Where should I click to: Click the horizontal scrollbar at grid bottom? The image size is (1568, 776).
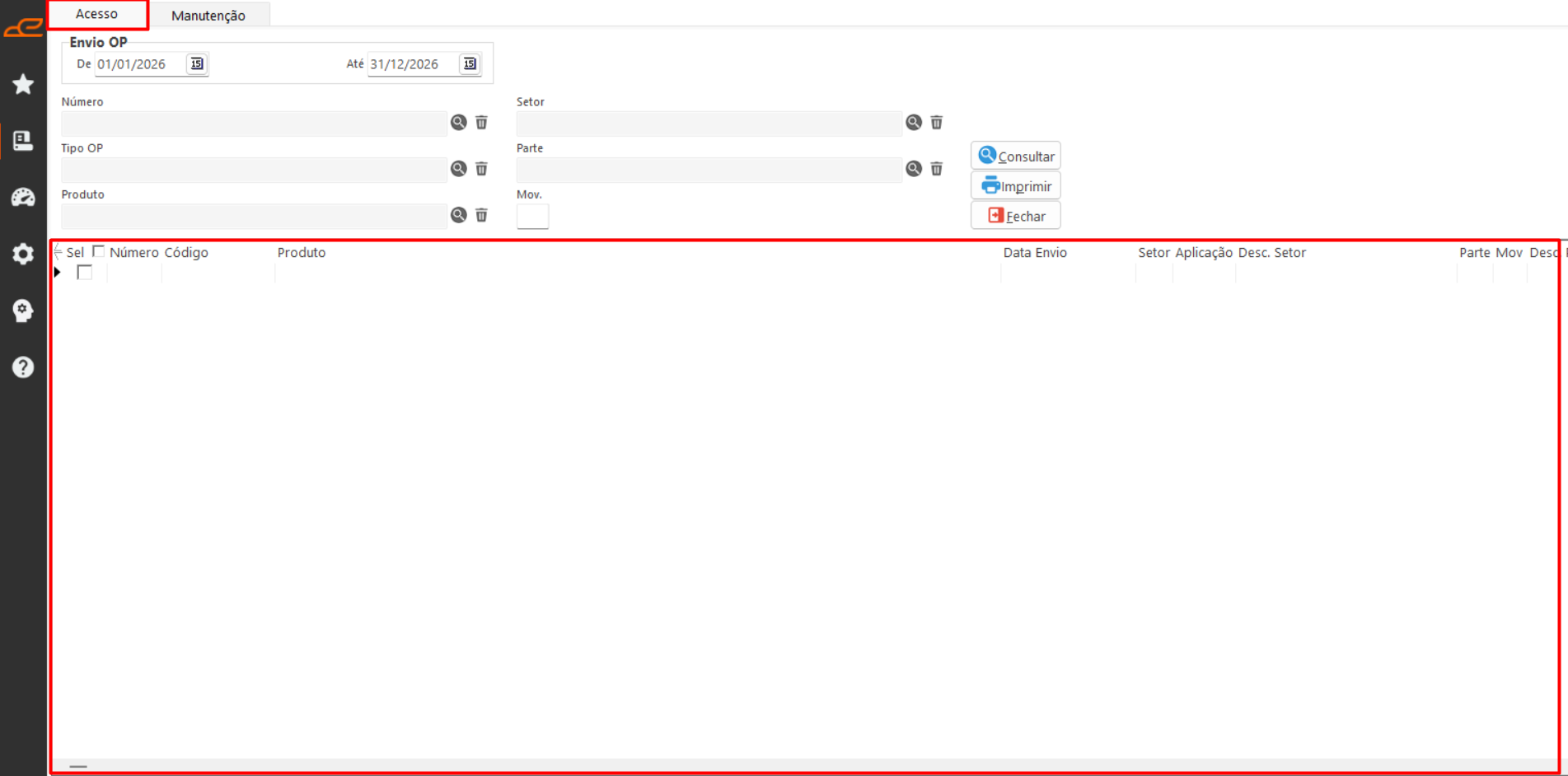coord(804,766)
